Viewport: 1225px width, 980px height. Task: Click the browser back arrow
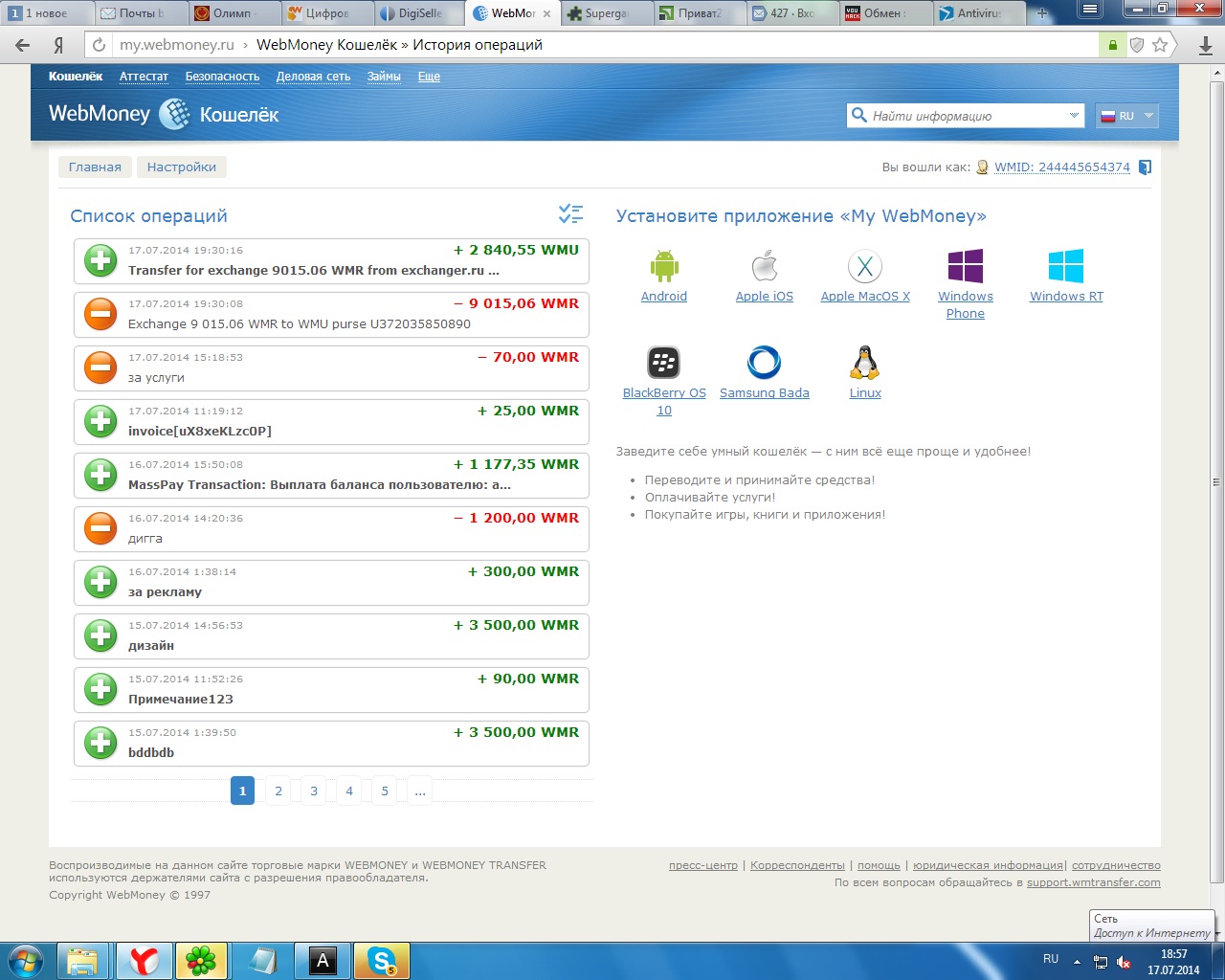23,45
